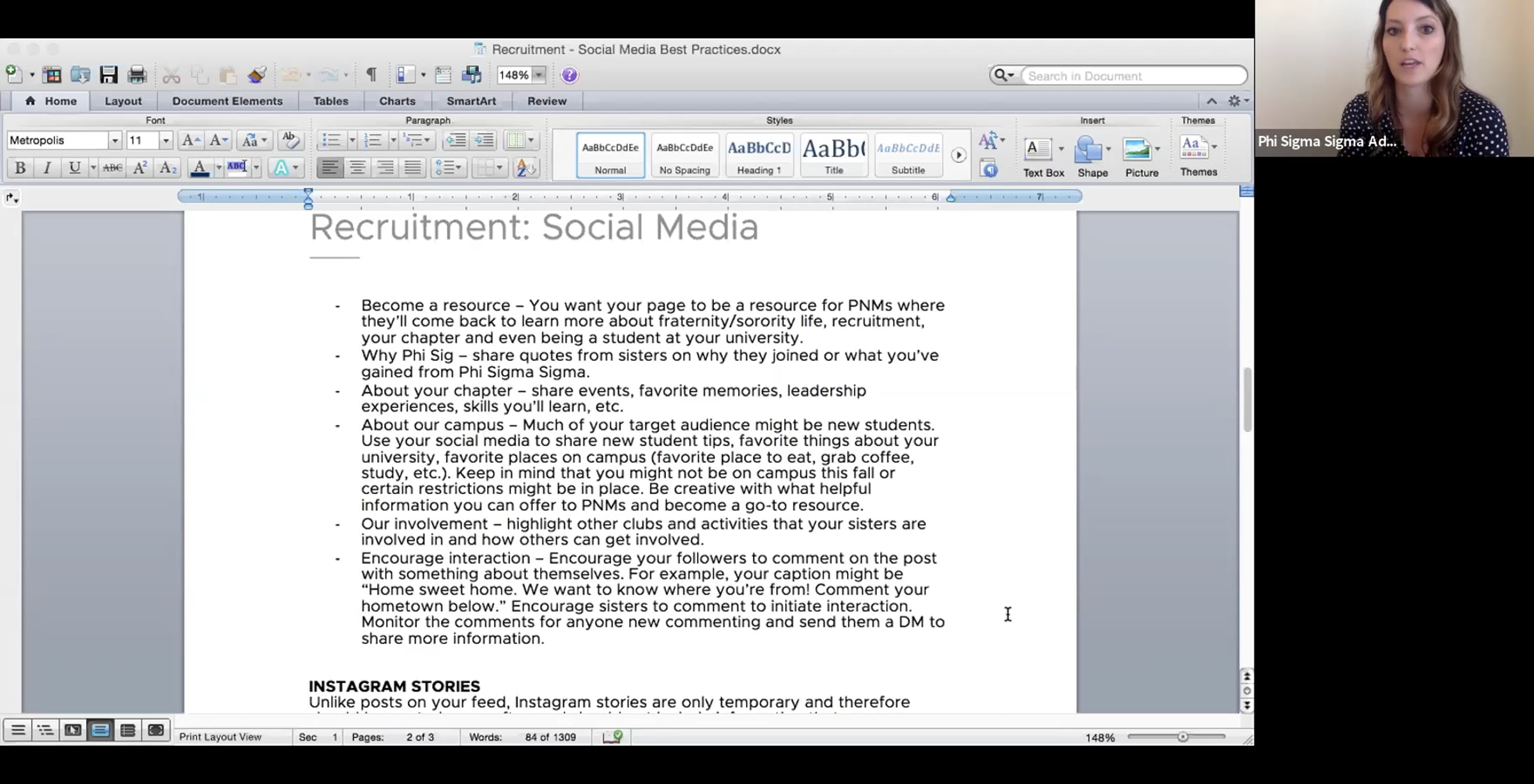Toggle the Sidebar icon in the toolbar
1534x784 pixels.
click(x=406, y=75)
